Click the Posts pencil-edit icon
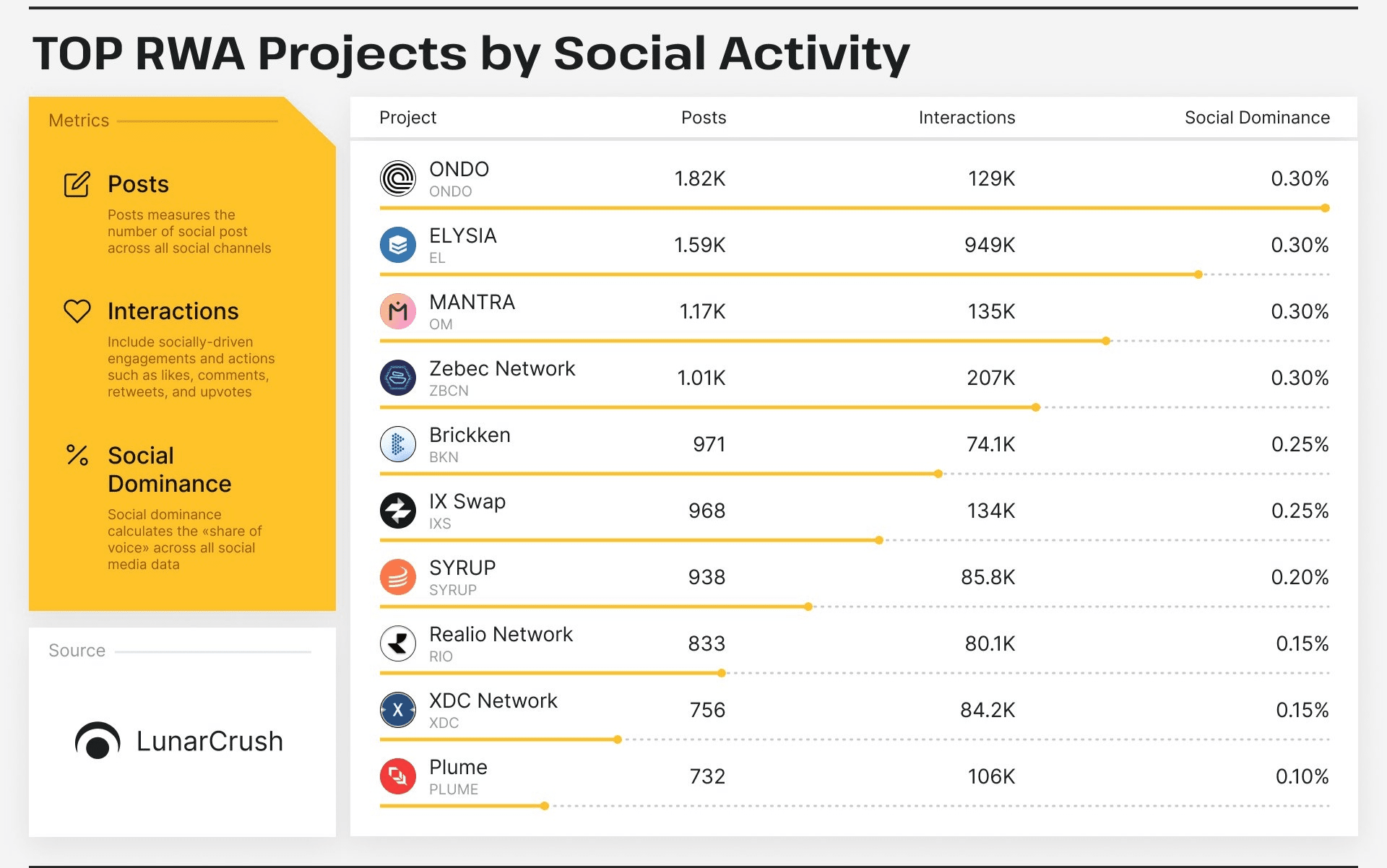 [77, 184]
